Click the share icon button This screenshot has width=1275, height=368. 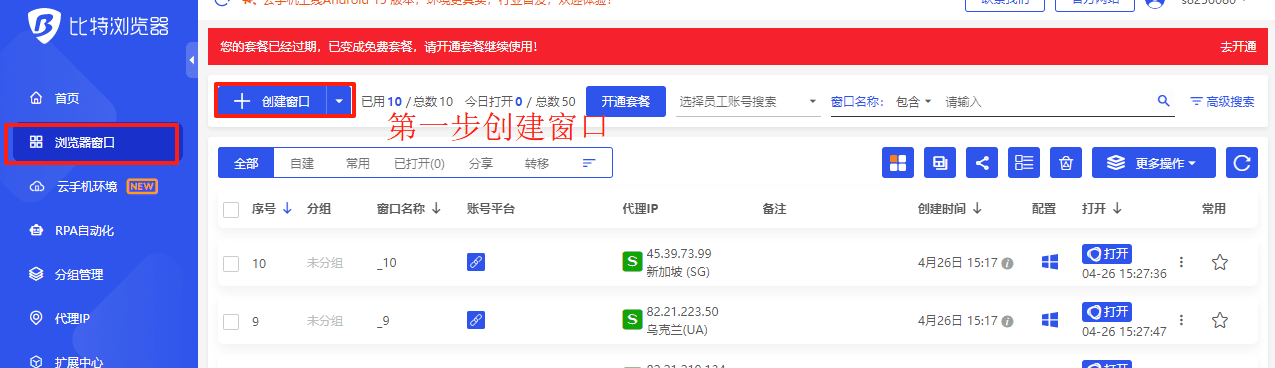click(x=982, y=163)
